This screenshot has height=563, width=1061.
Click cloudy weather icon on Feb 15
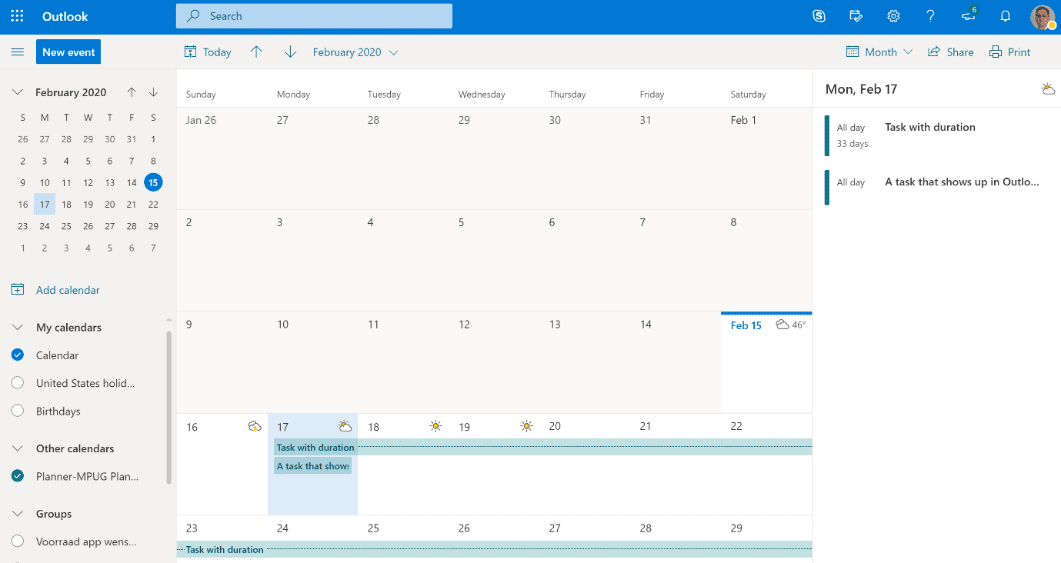point(782,325)
